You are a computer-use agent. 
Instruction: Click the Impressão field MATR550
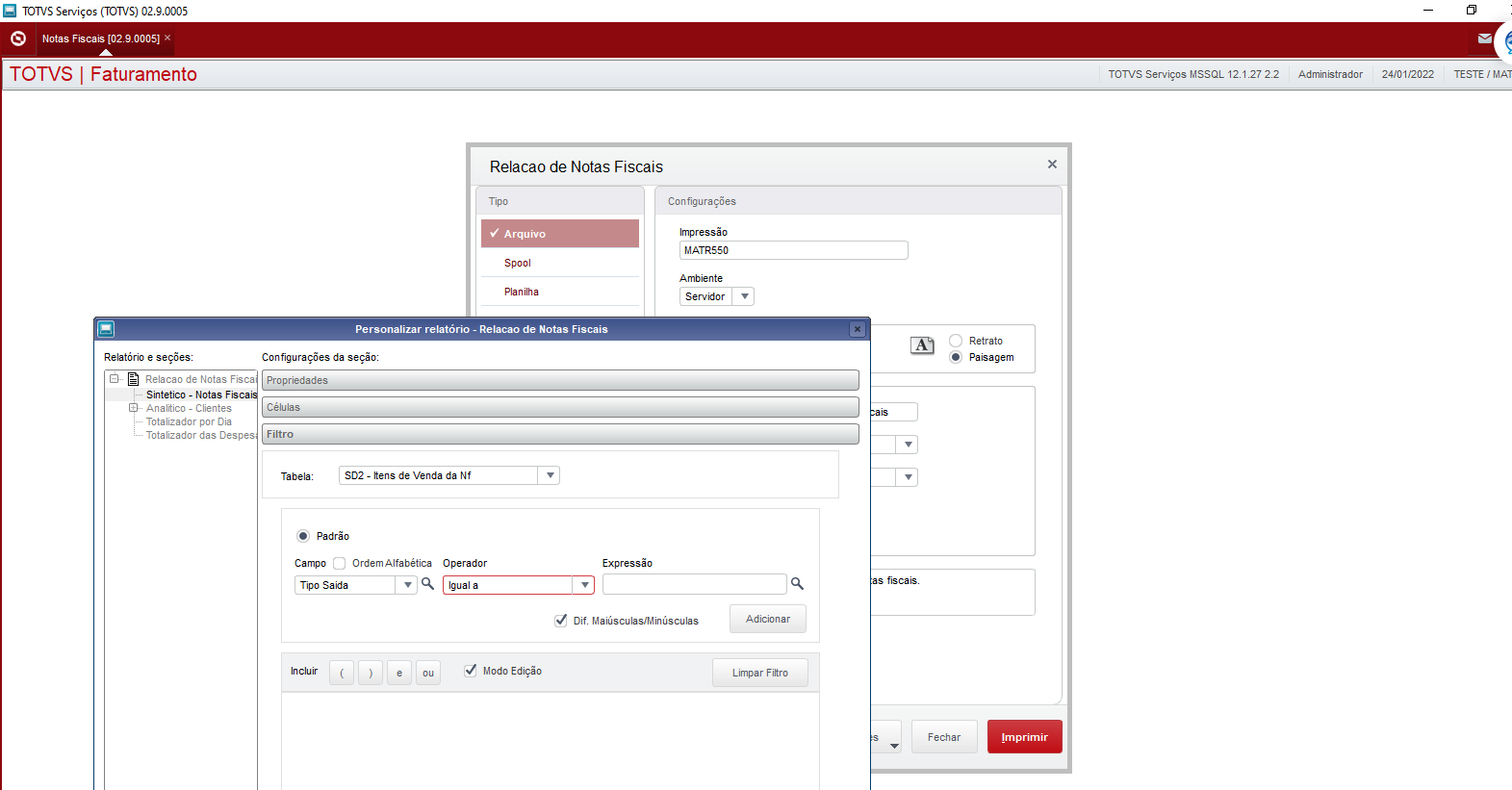coord(793,250)
